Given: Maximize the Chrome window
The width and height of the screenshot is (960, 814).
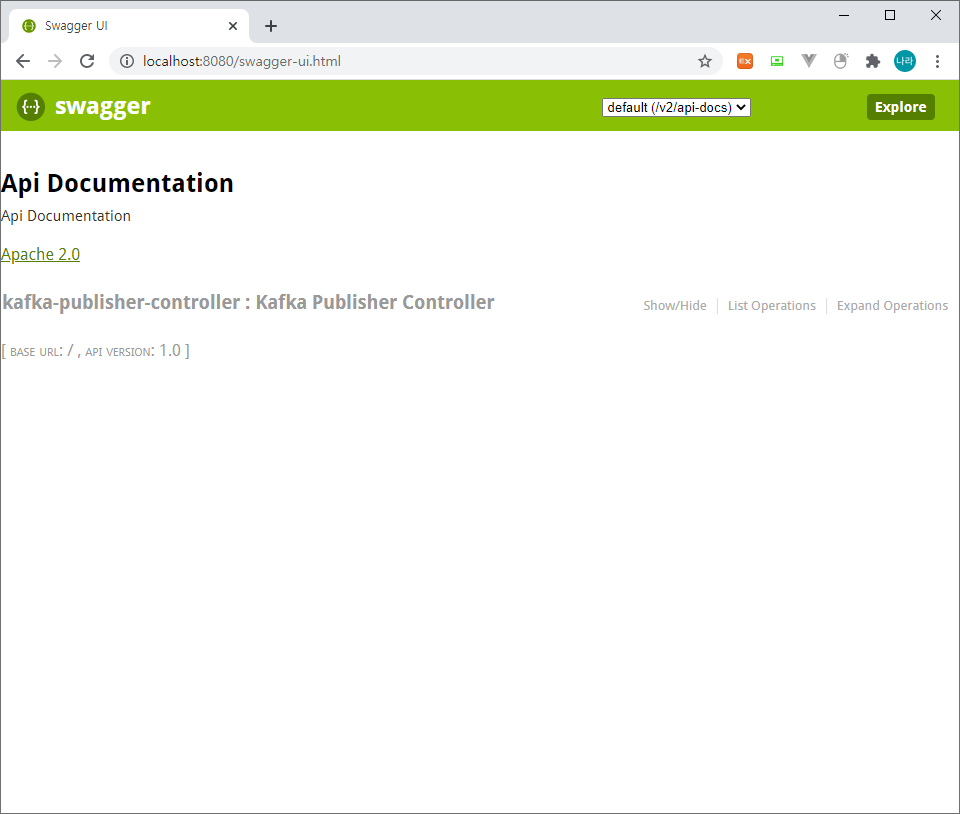Looking at the screenshot, I should [890, 15].
